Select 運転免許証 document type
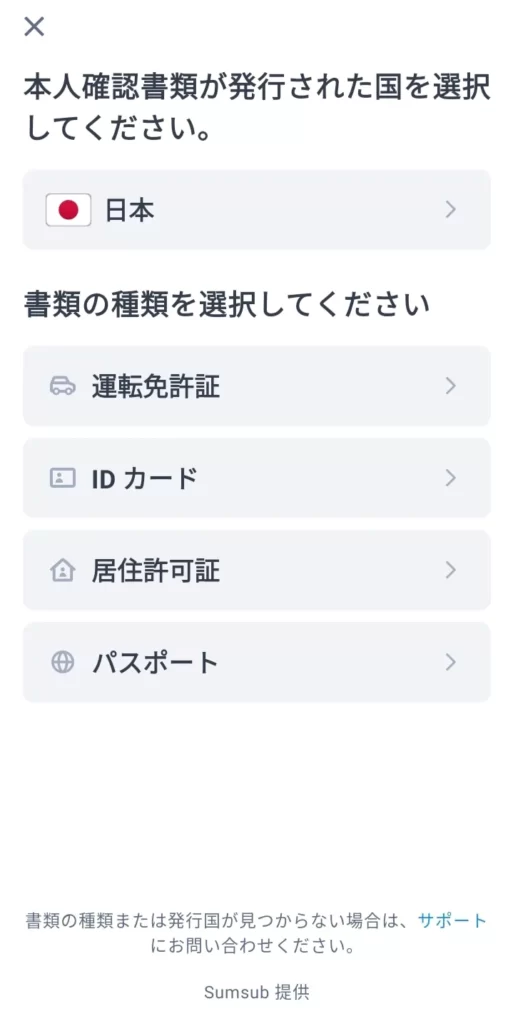This screenshot has width=513, height=1024. (x=256, y=386)
